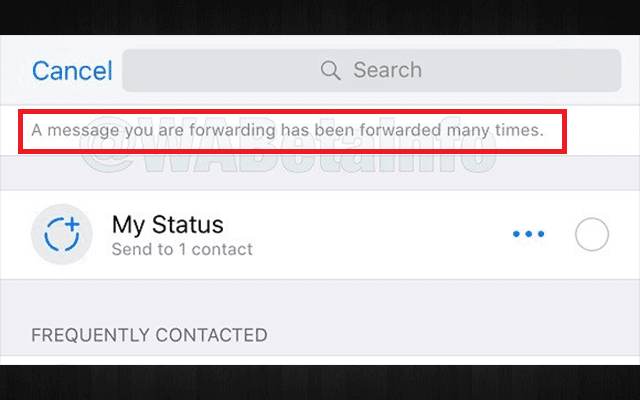The image size is (640, 400).
Task: Tap the 'Send to 1 contact' subtitle
Action: (x=182, y=248)
